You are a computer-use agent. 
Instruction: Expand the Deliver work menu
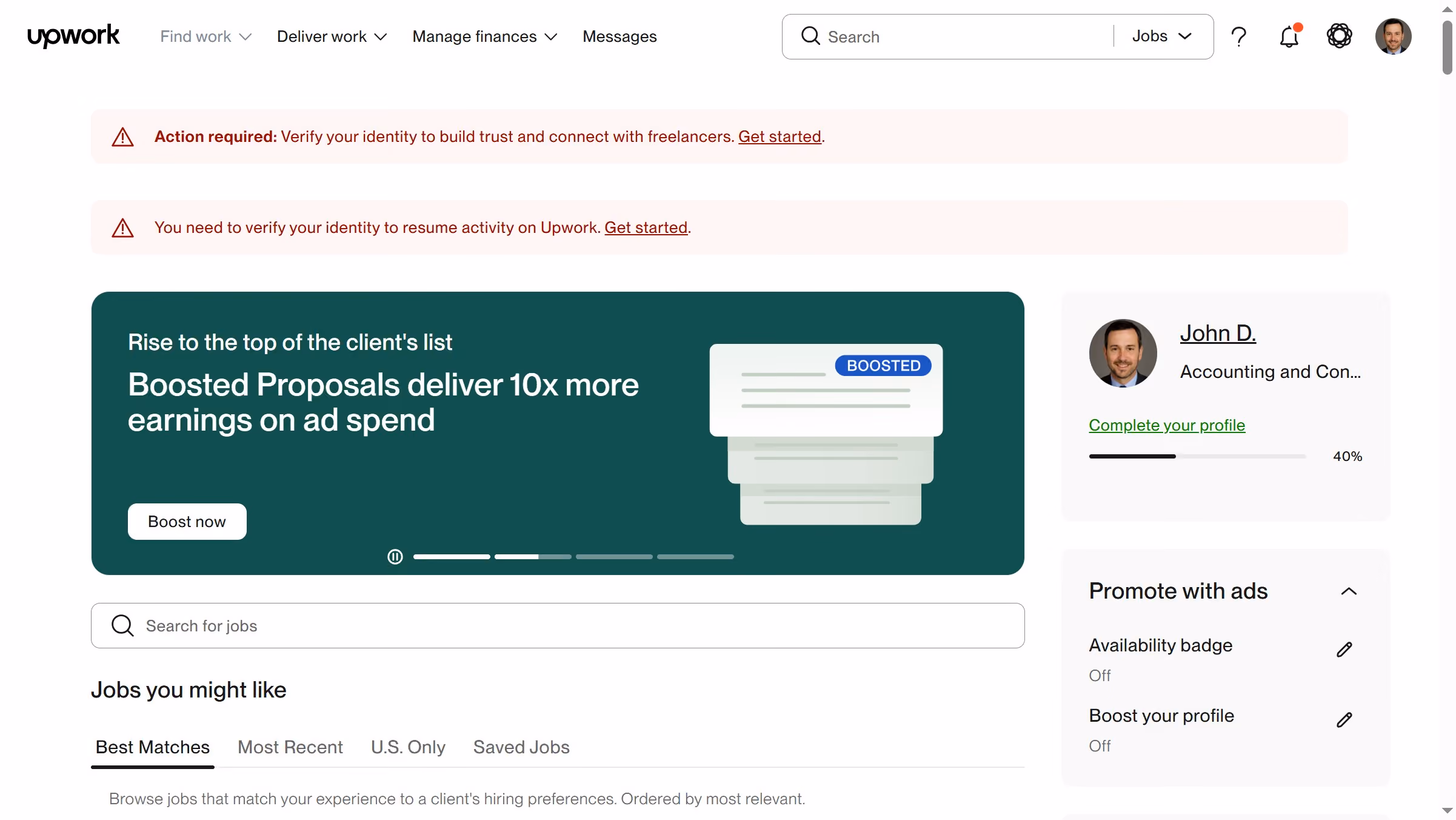332,36
